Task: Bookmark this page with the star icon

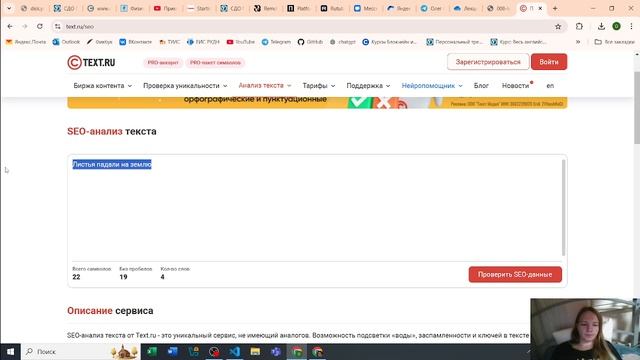Action: 558,27
